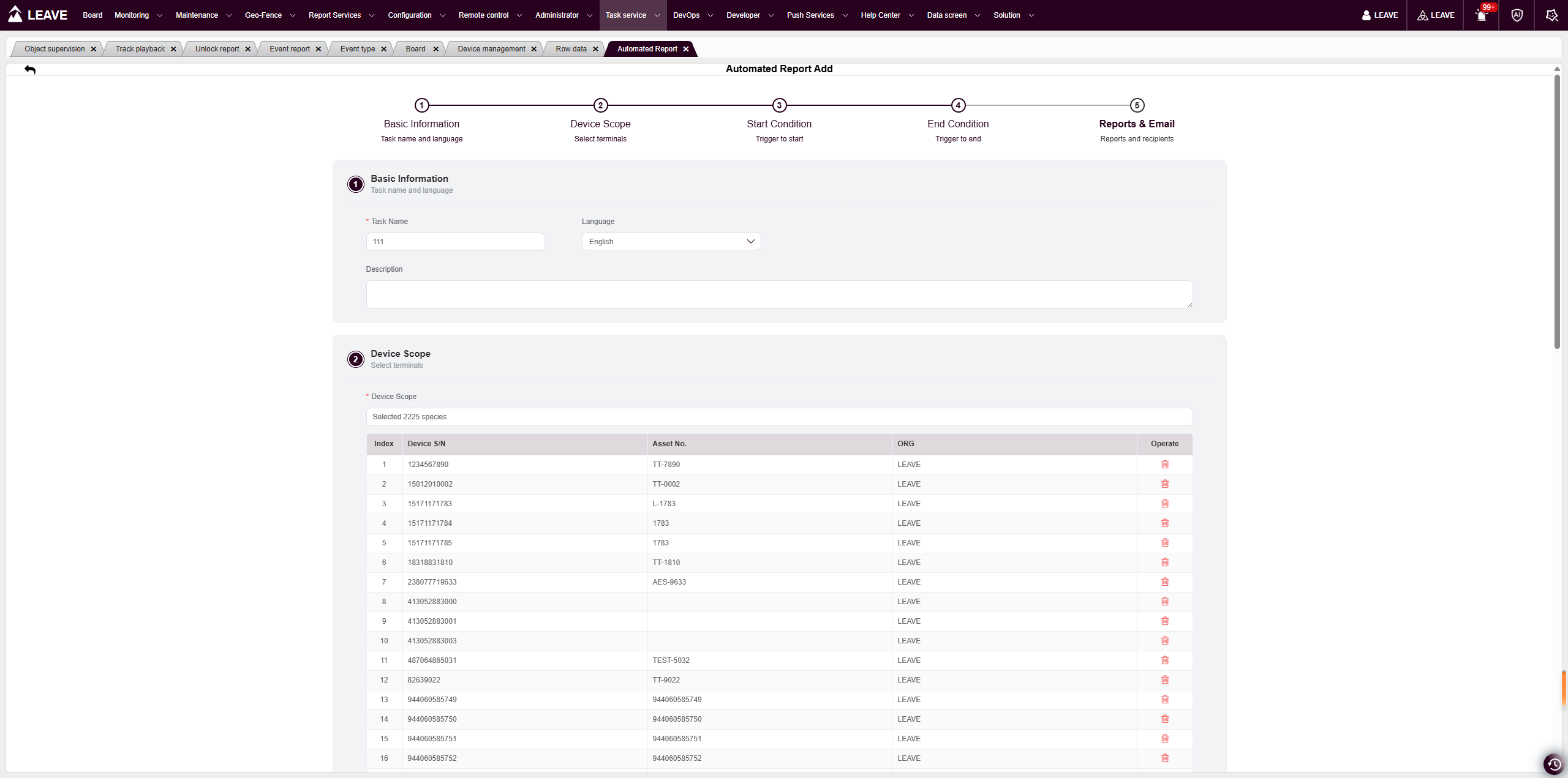Image resolution: width=1568 pixels, height=778 pixels.
Task: Remove device 238077719633 from list
Action: click(1165, 582)
